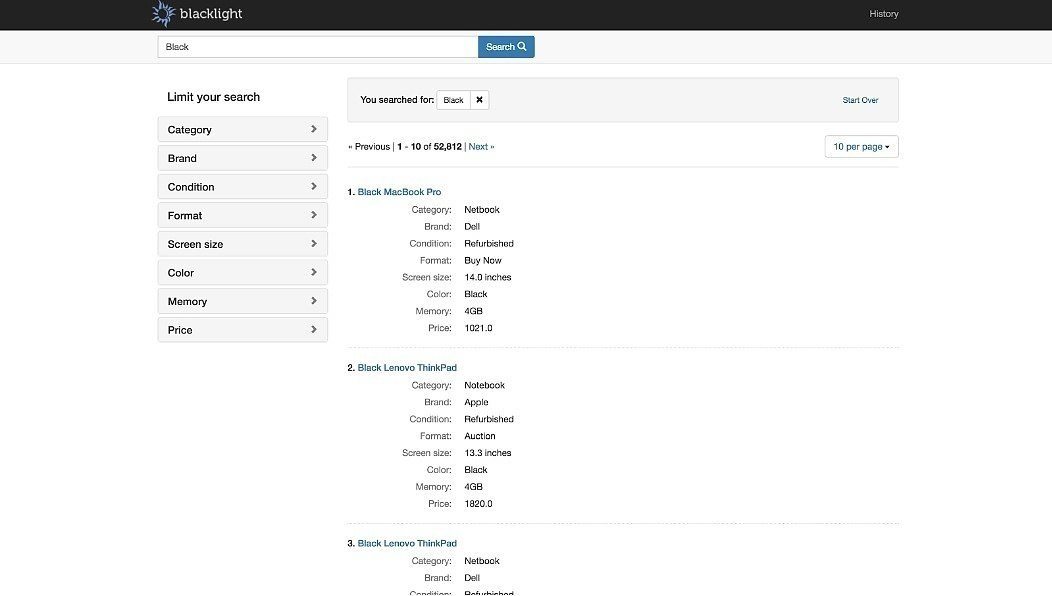The width and height of the screenshot is (1052, 596).
Task: Click 'Dell' brand value in result 1
Action: [472, 226]
